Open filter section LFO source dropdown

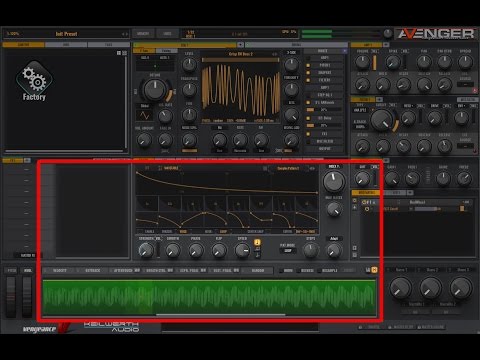tap(465, 146)
